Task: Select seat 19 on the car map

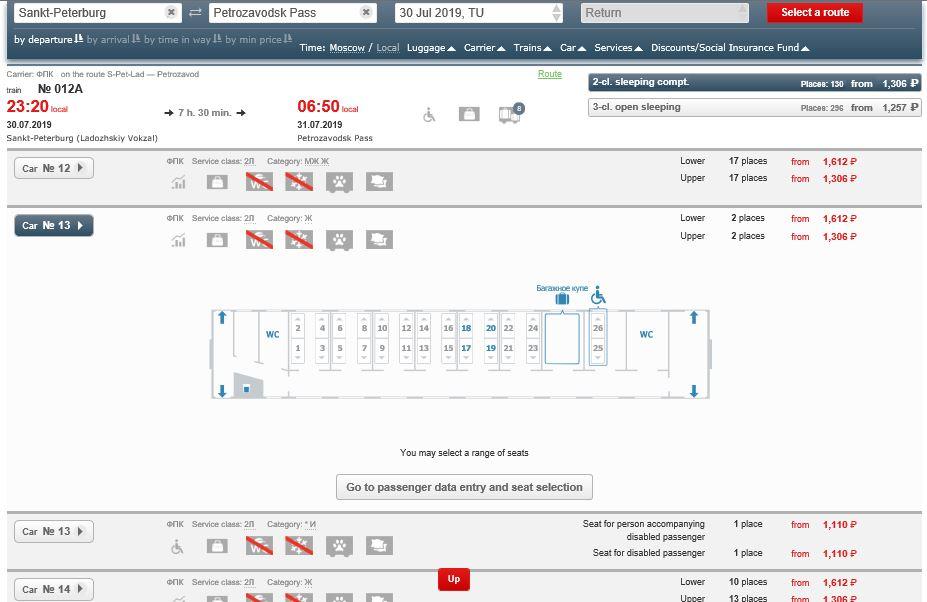Action: pos(491,348)
